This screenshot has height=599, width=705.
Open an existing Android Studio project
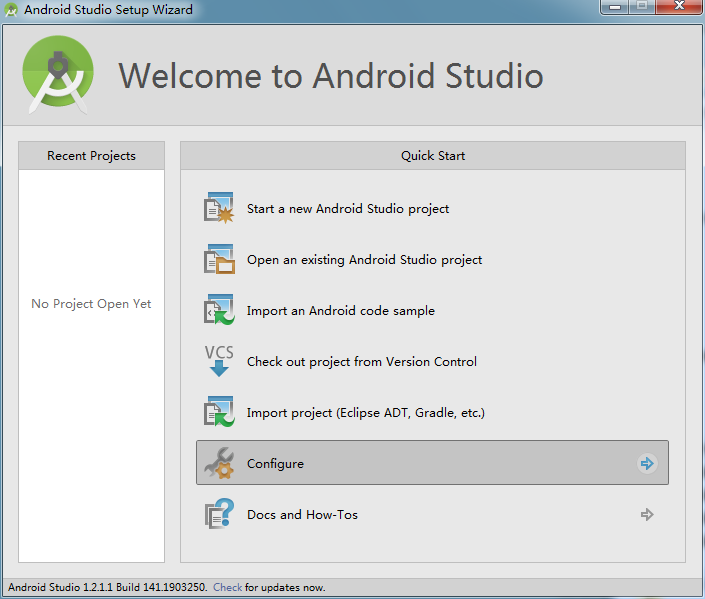364,260
